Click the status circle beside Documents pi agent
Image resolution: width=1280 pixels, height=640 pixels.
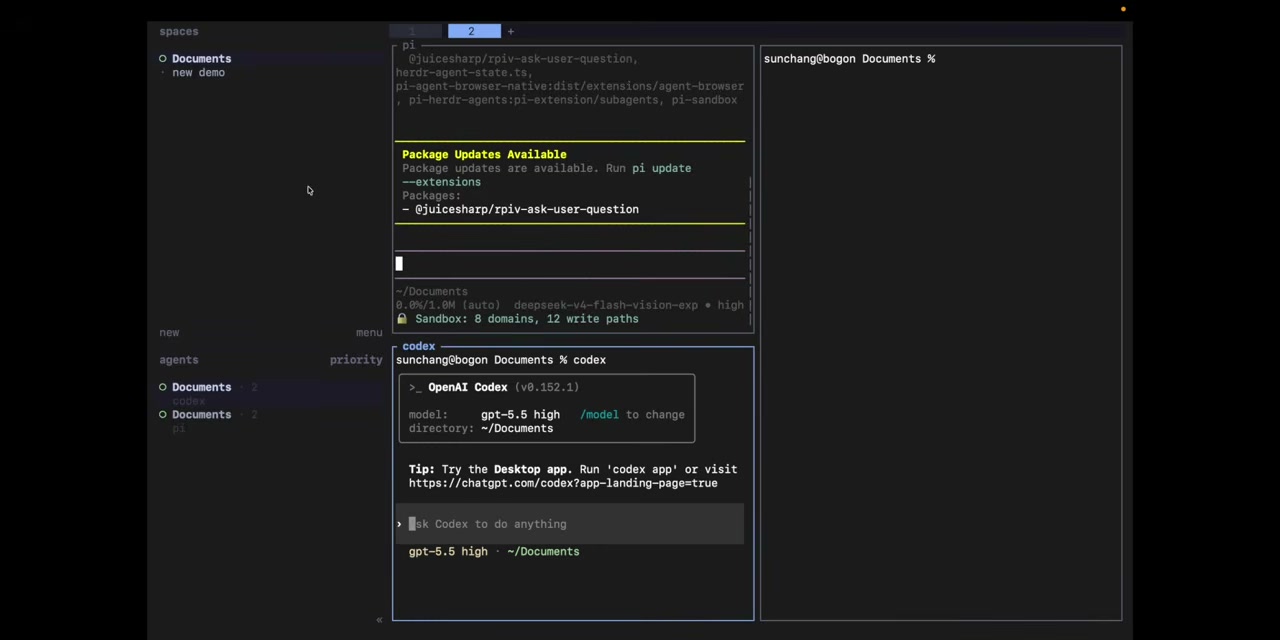(163, 414)
